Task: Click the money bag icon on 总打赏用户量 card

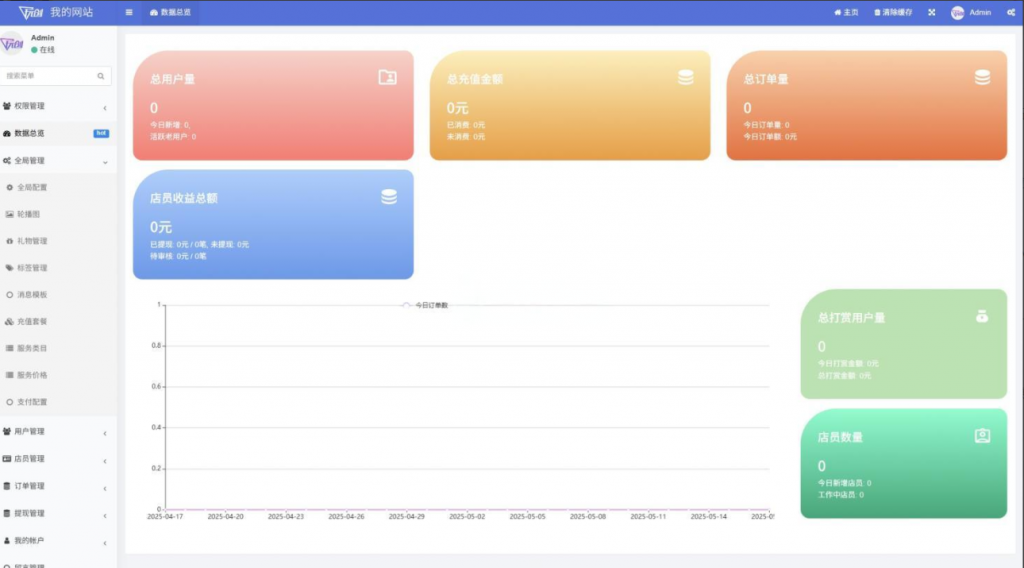Action: [982, 316]
